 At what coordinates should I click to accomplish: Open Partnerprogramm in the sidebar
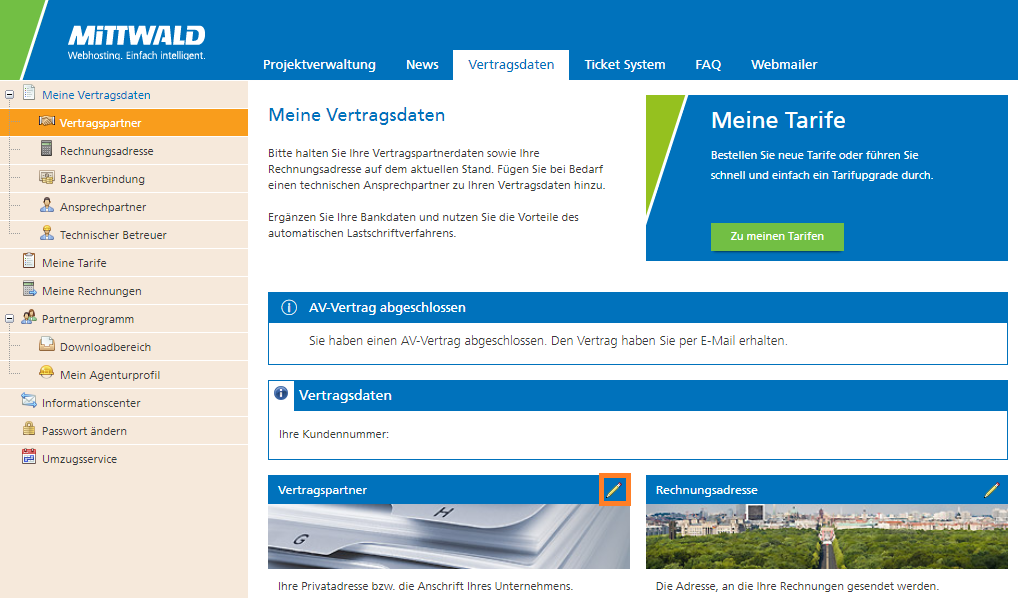88,319
